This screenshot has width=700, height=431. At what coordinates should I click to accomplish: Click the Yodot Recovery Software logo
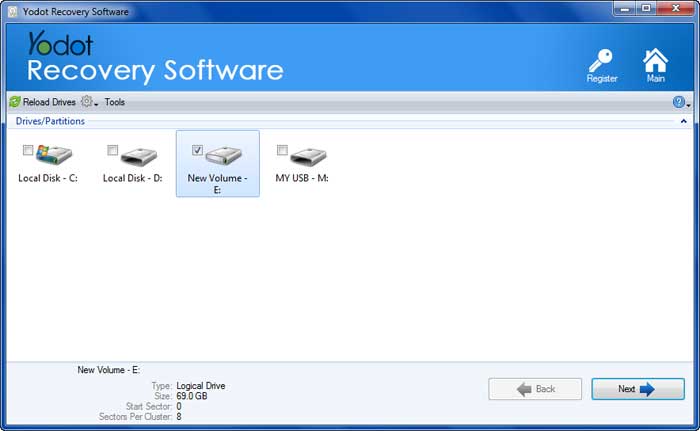[155, 57]
